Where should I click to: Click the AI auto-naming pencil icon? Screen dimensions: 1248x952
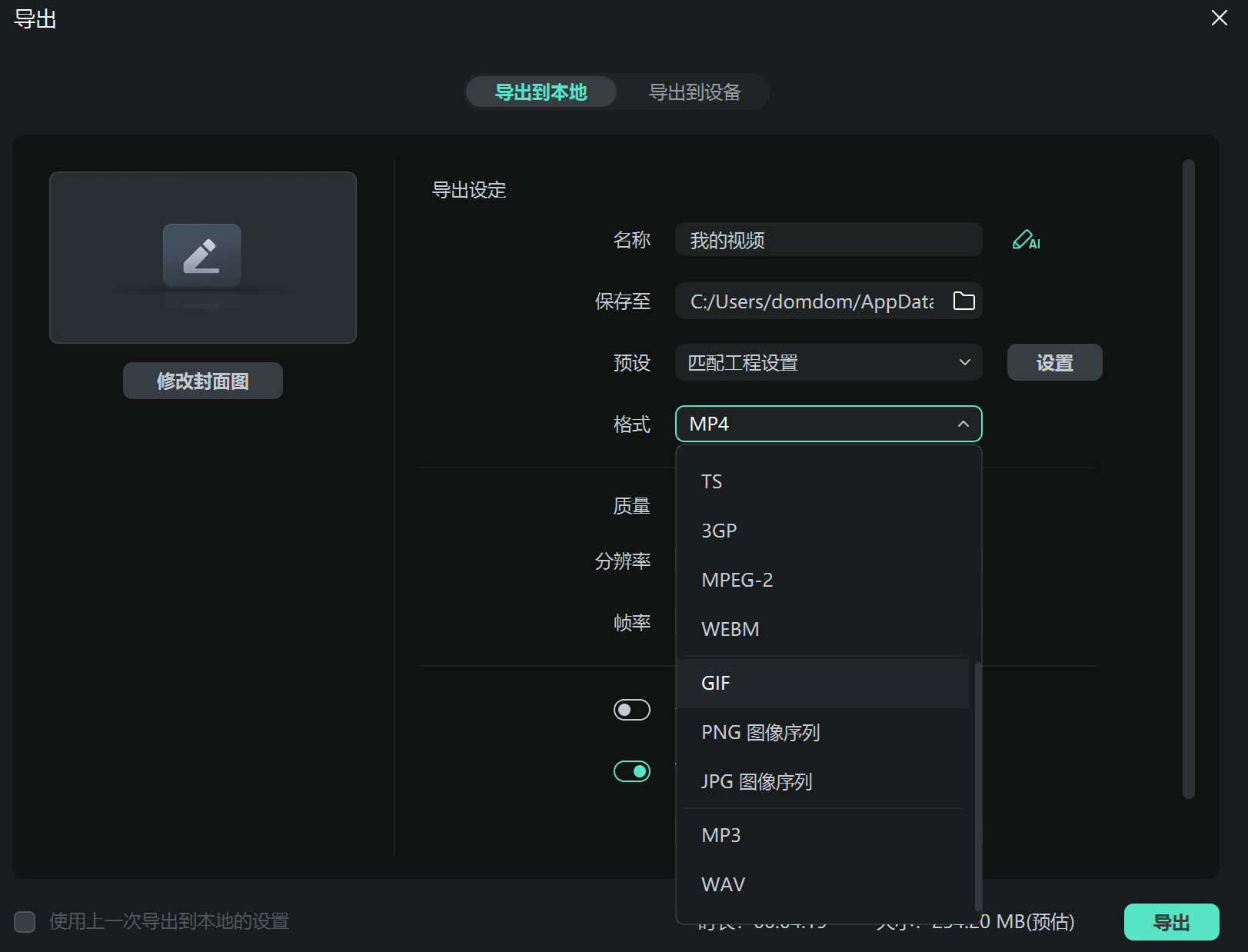[1026, 241]
